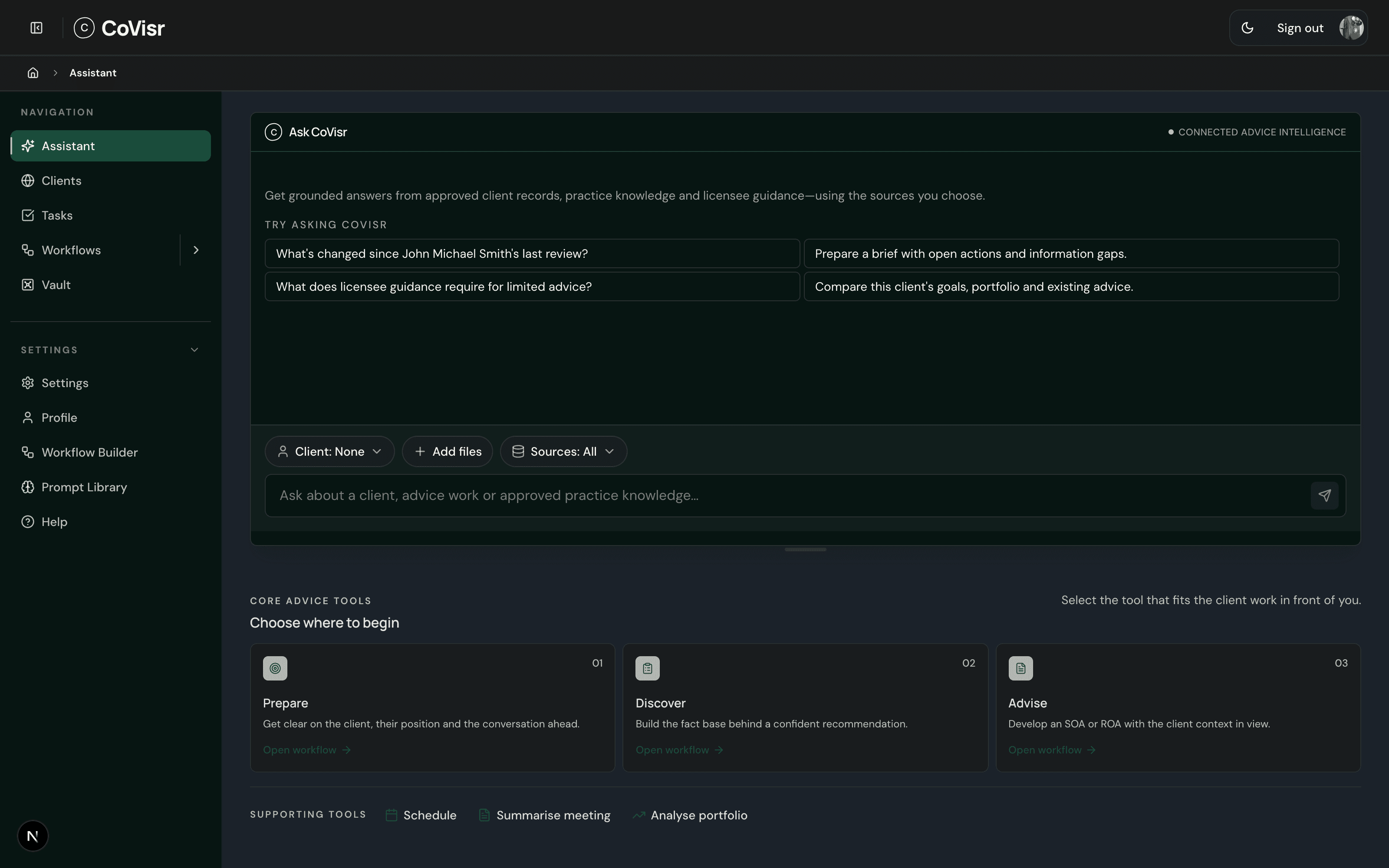
Task: Open the Prompt Library
Action: (x=111, y=487)
